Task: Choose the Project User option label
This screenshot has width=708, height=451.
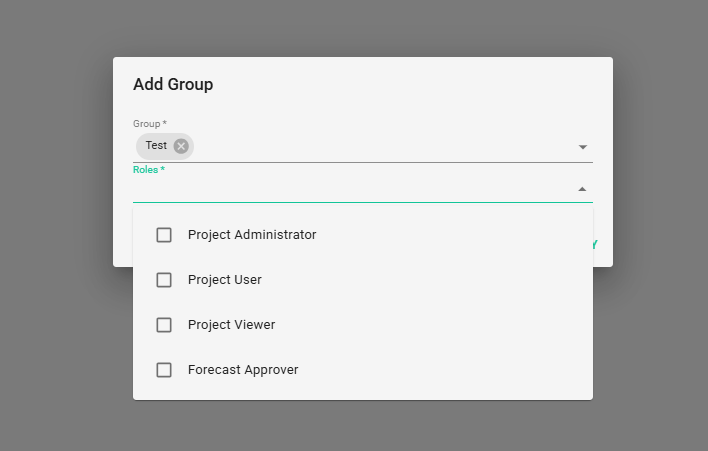Action: pos(225,280)
